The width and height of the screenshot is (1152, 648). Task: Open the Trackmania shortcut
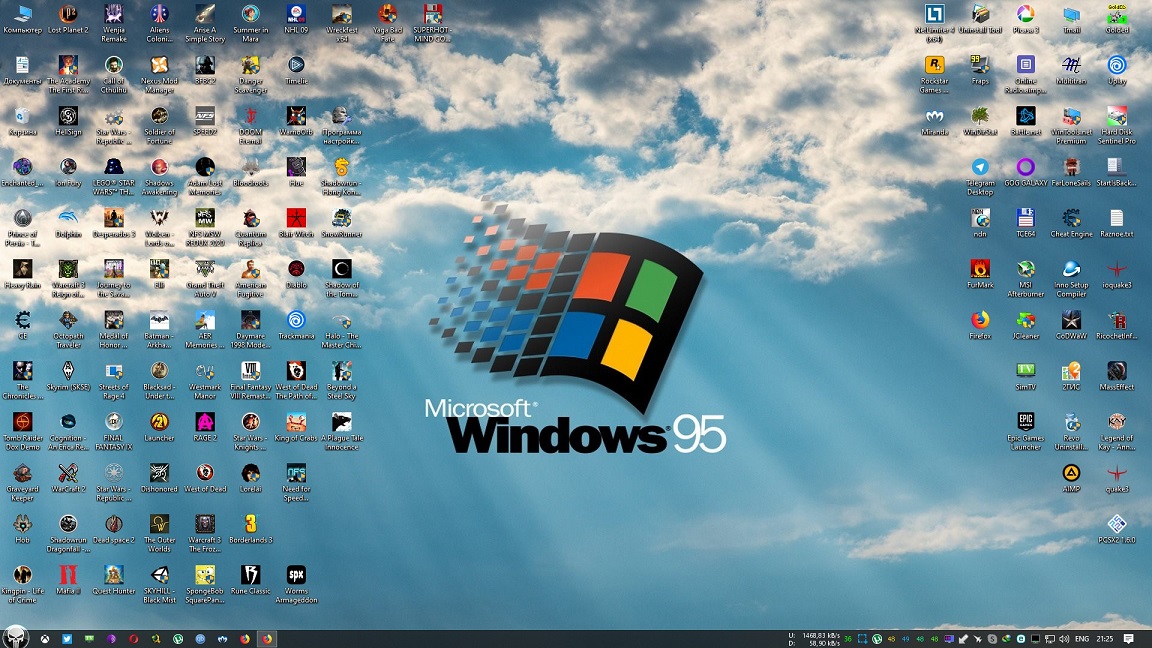coord(296,324)
